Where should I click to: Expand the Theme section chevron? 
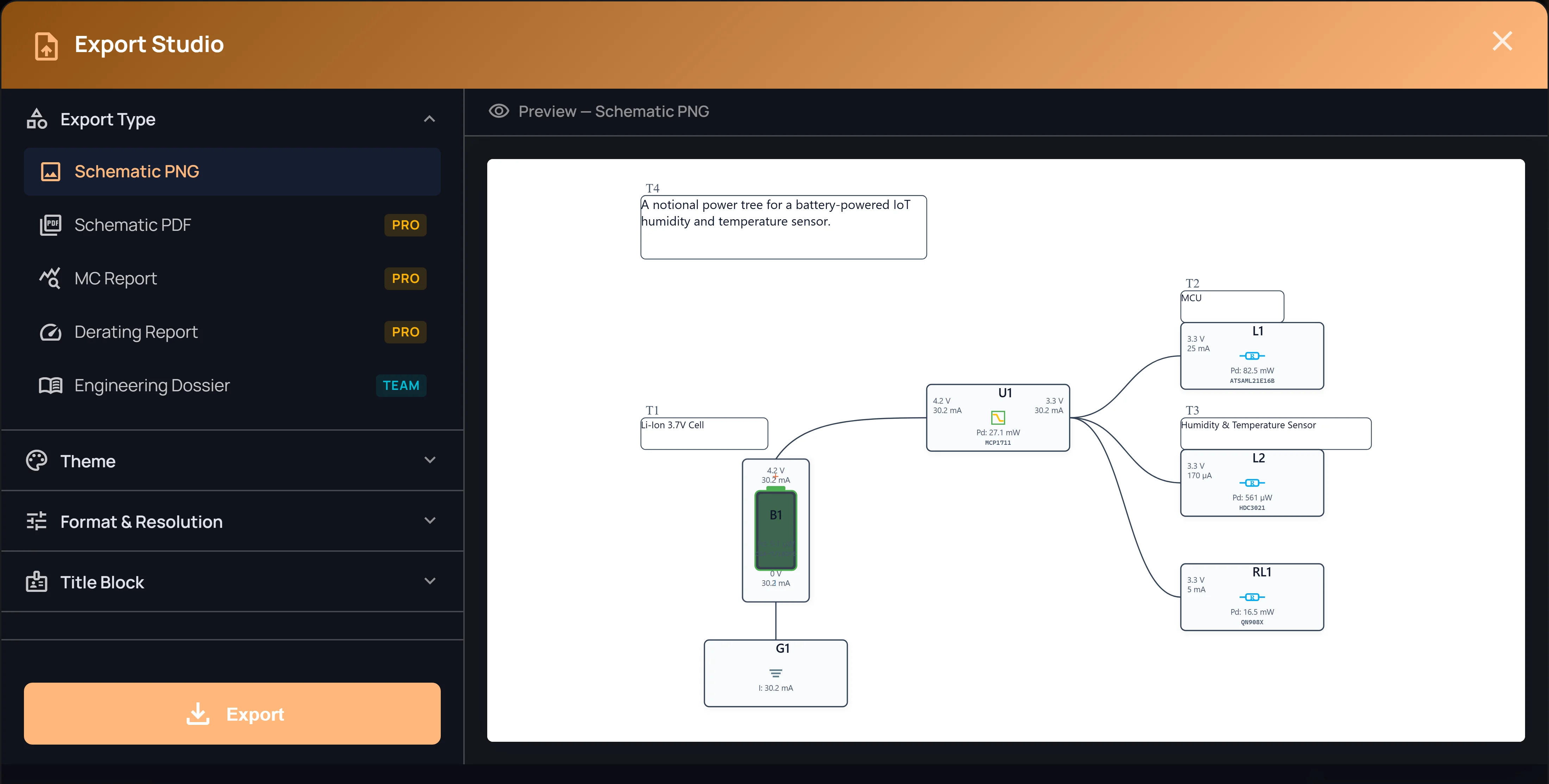[429, 461]
